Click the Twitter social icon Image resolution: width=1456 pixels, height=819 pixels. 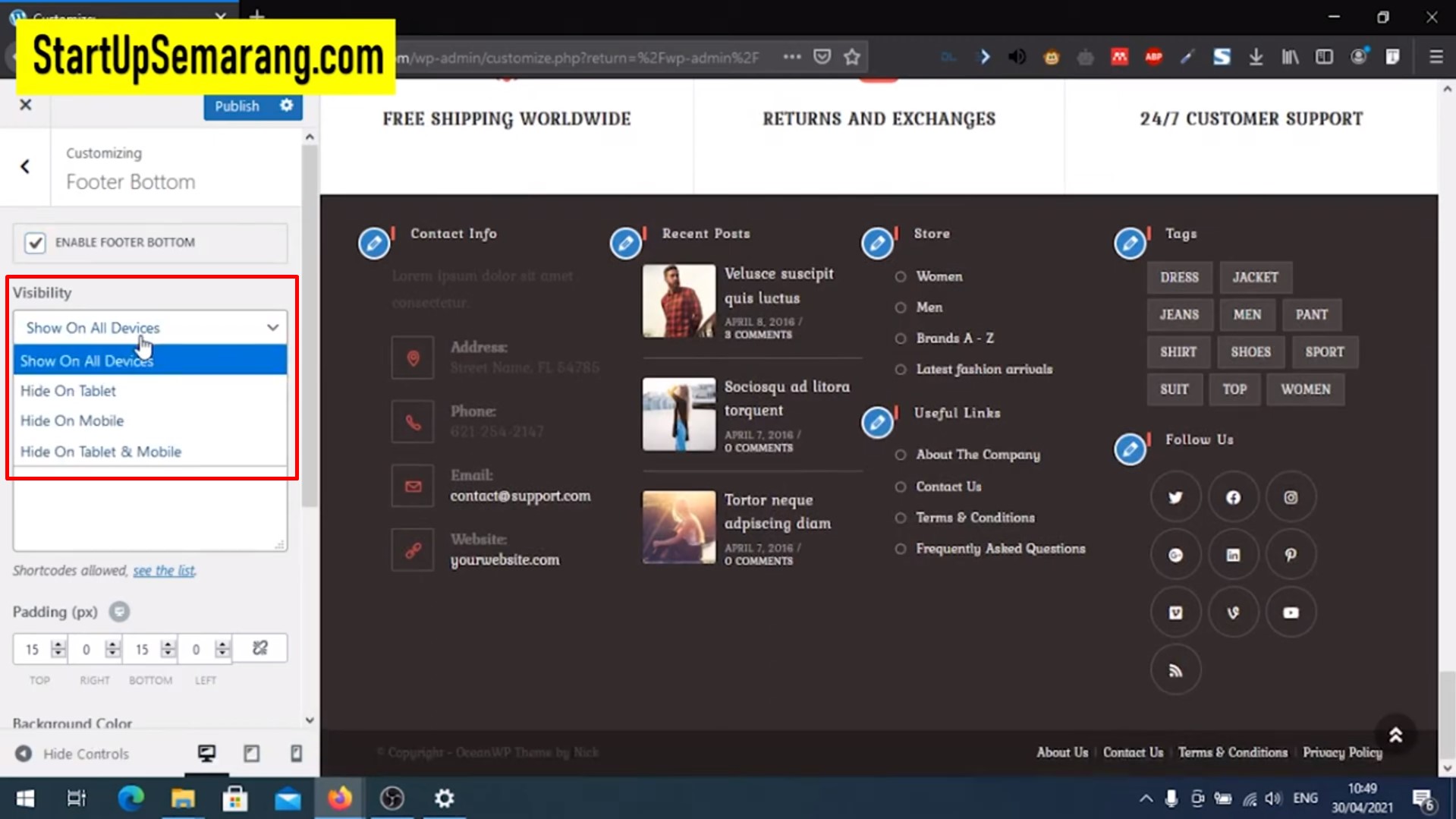[1175, 497]
